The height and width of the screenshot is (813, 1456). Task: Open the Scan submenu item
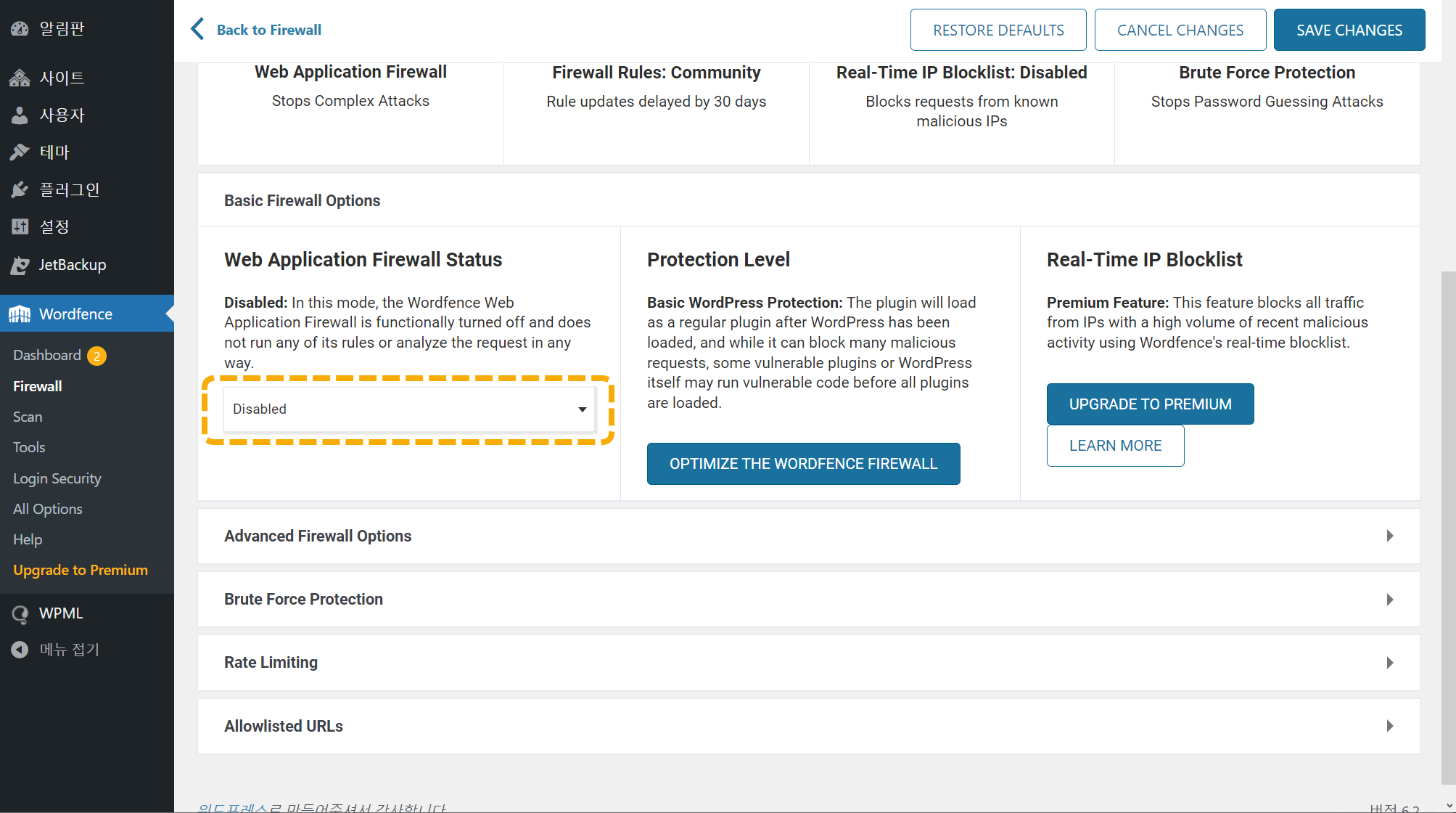(28, 417)
